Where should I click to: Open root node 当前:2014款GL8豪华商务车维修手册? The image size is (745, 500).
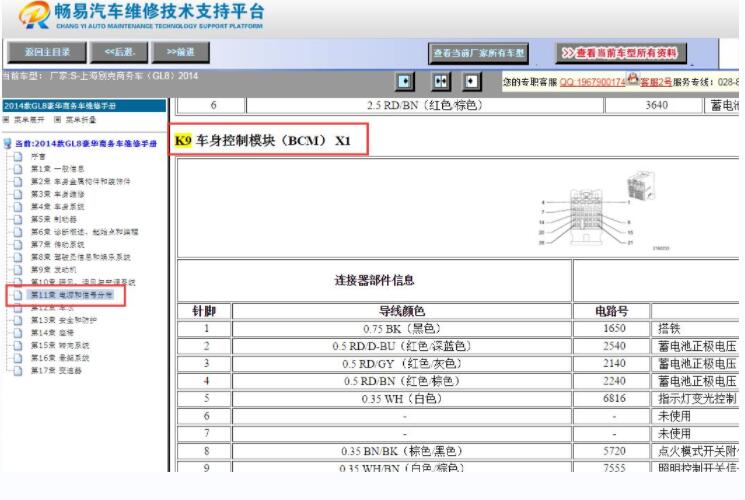click(86, 144)
